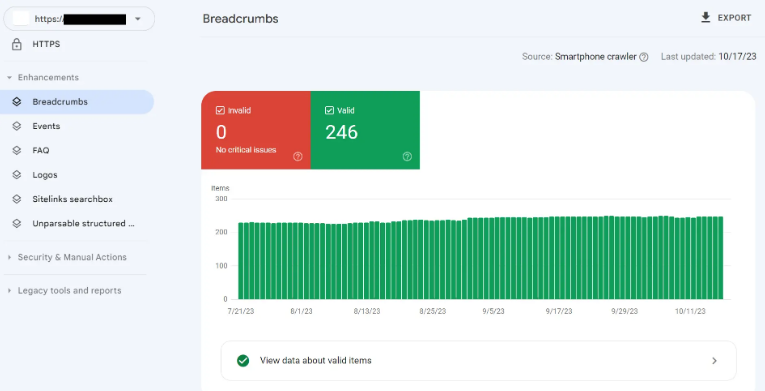Open help icon on Valid card
The image size is (765, 391).
click(x=407, y=157)
